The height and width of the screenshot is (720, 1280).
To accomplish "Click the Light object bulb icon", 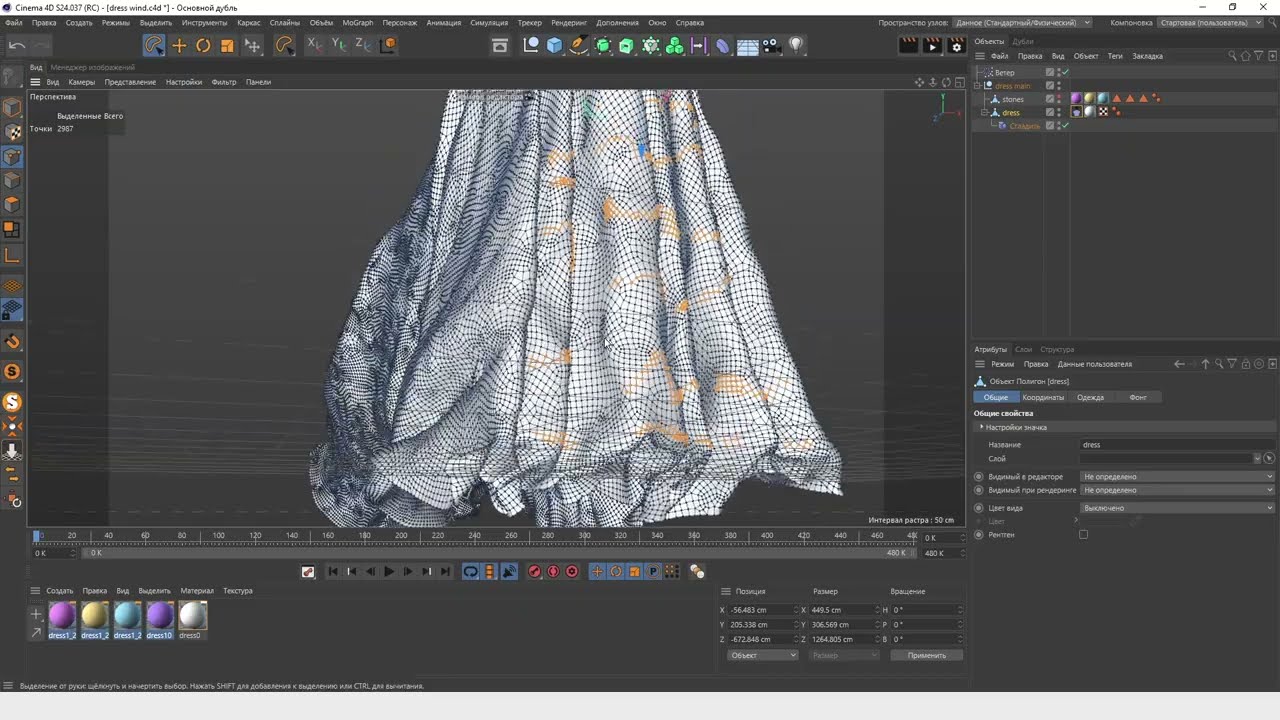I will click(796, 45).
